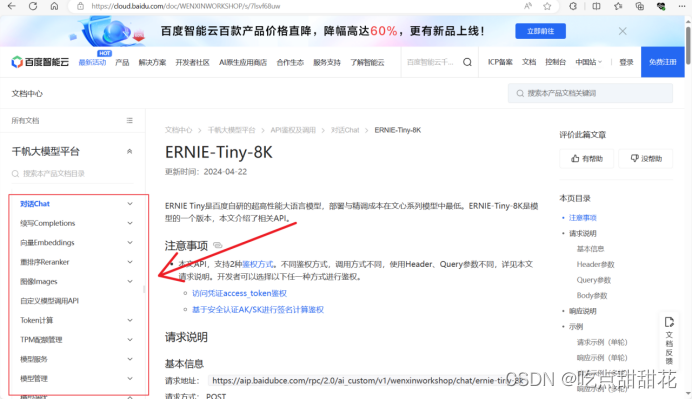Open favorites list icon
The width and height of the screenshot is (692, 399).
pos(618,6)
